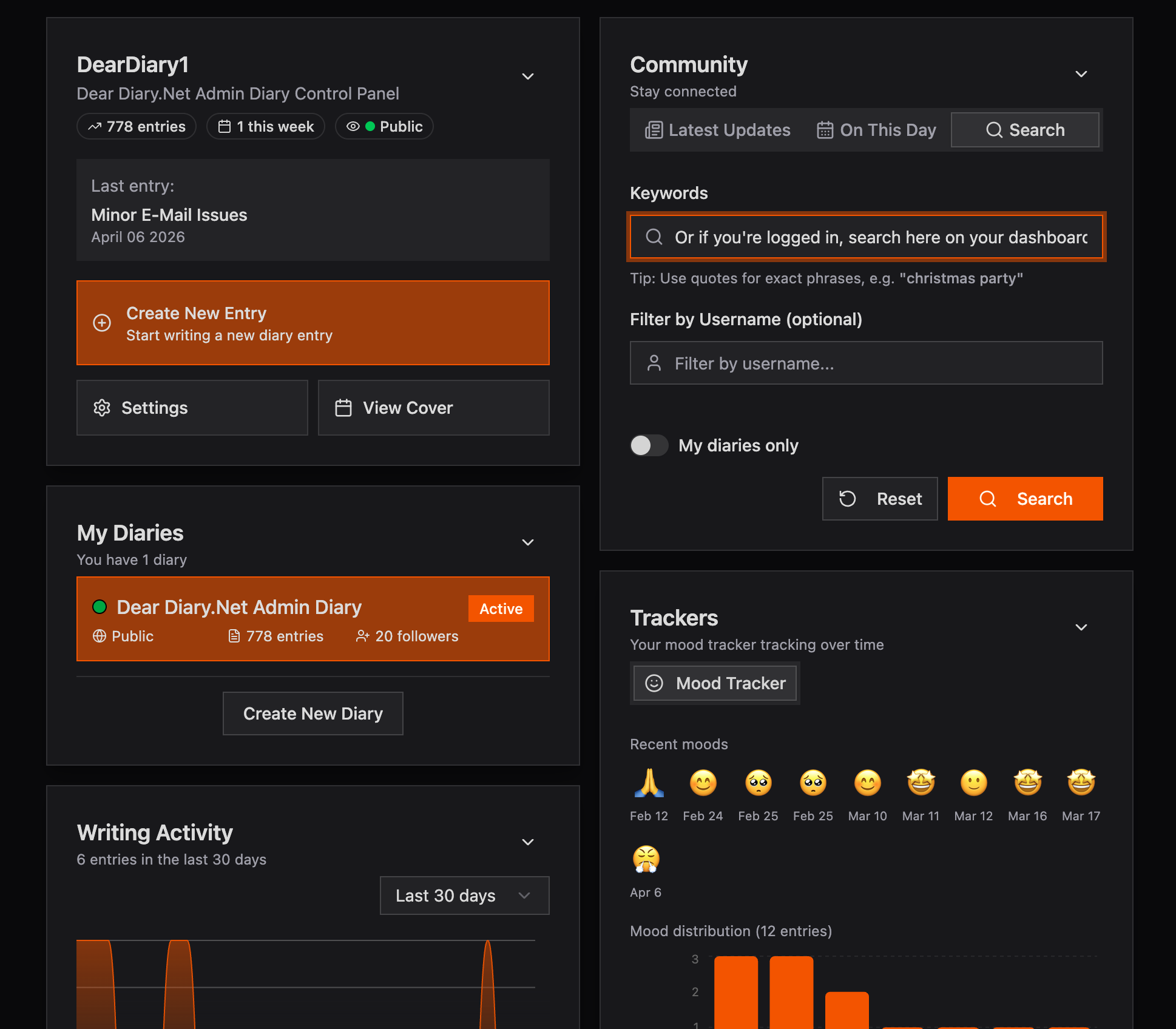Click the praying hands mood for Feb 12
This screenshot has height=1029, width=1176.
tap(649, 783)
